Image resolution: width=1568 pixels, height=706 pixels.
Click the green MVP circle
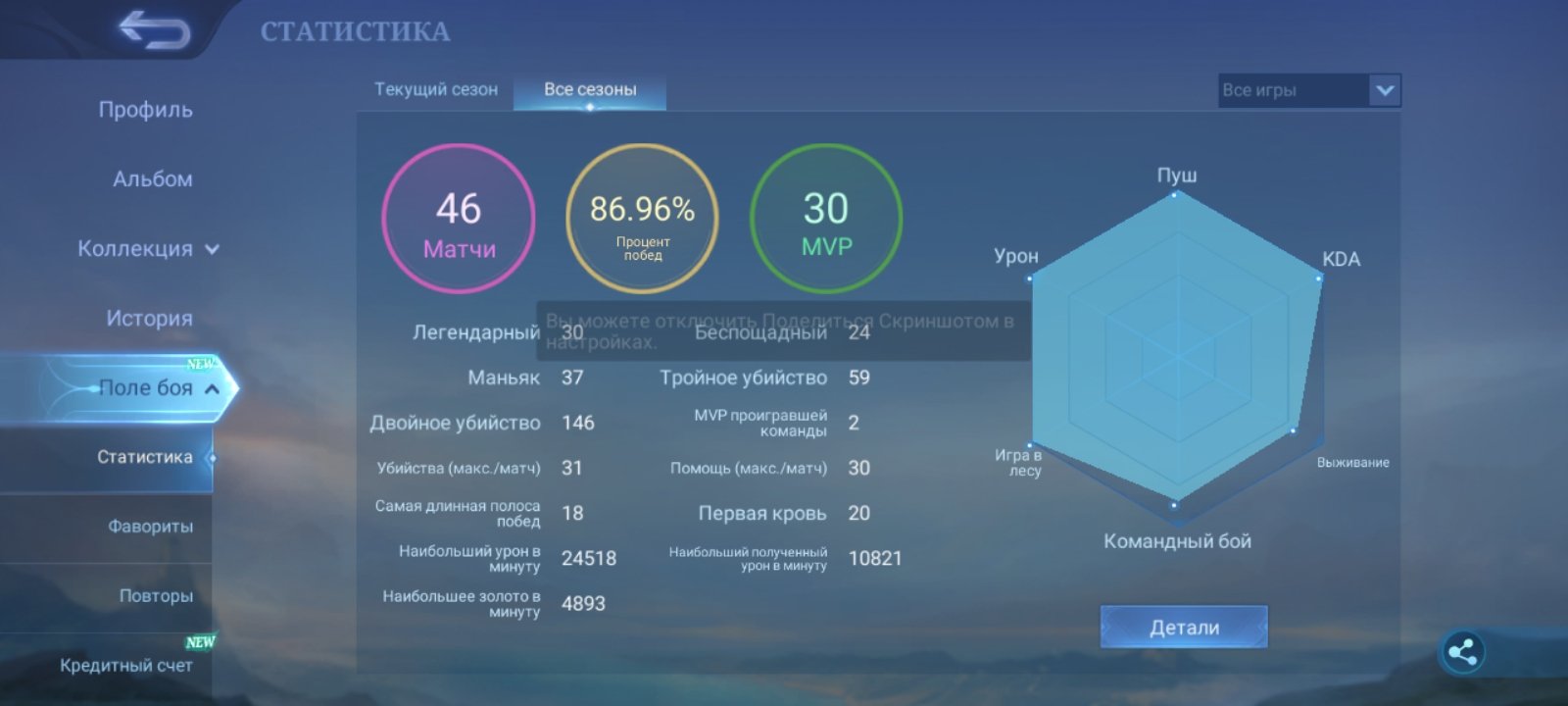point(826,219)
